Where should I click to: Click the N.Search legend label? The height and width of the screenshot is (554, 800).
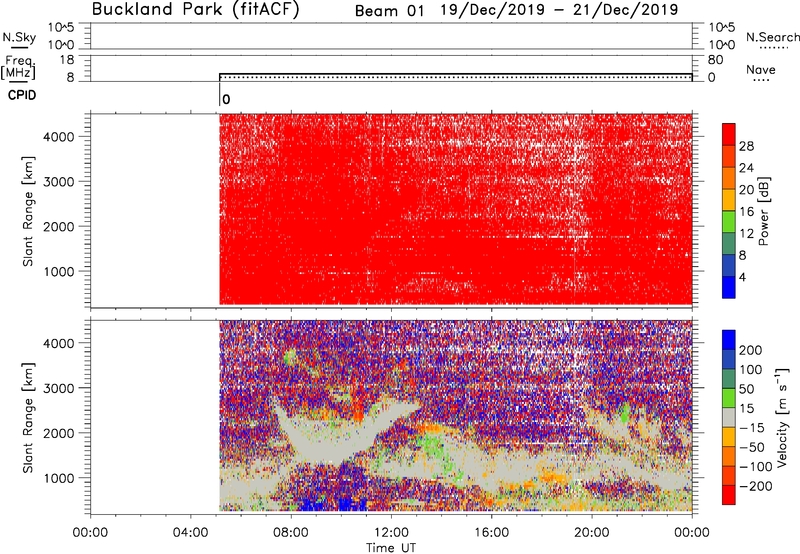tap(772, 37)
